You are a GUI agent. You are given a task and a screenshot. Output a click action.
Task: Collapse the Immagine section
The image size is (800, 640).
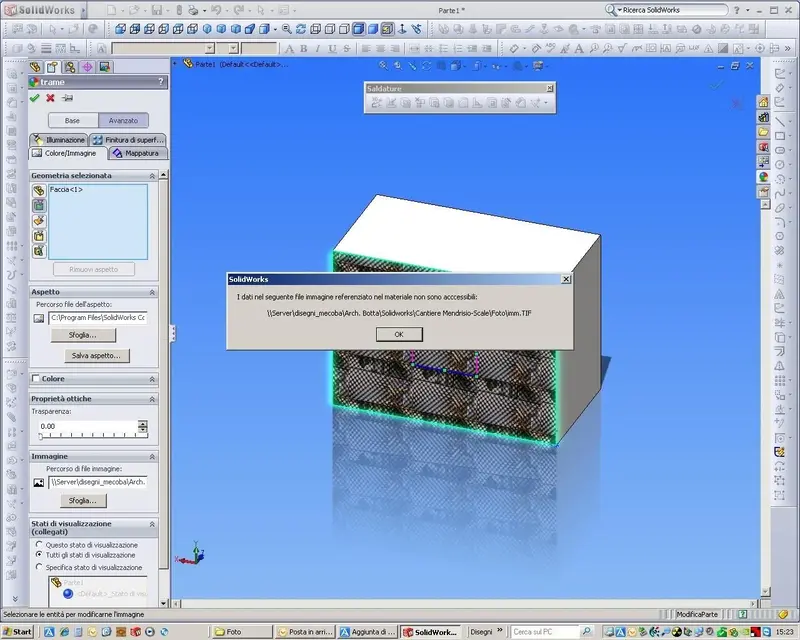tap(152, 457)
